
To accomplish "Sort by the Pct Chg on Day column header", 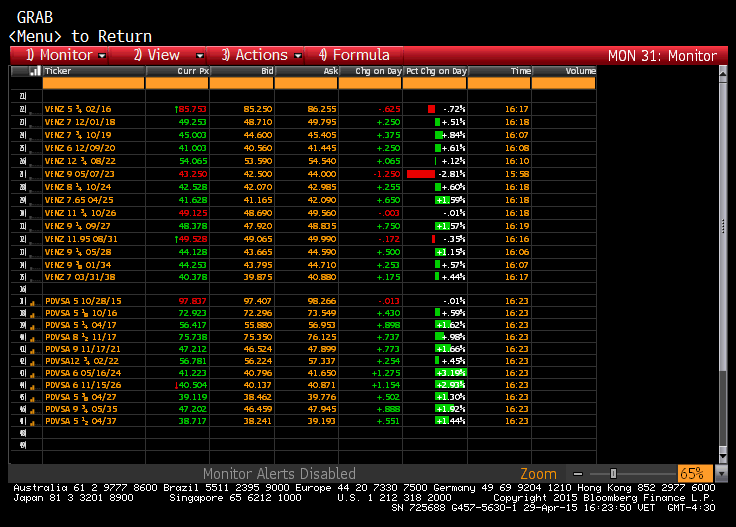I will 435,71.
